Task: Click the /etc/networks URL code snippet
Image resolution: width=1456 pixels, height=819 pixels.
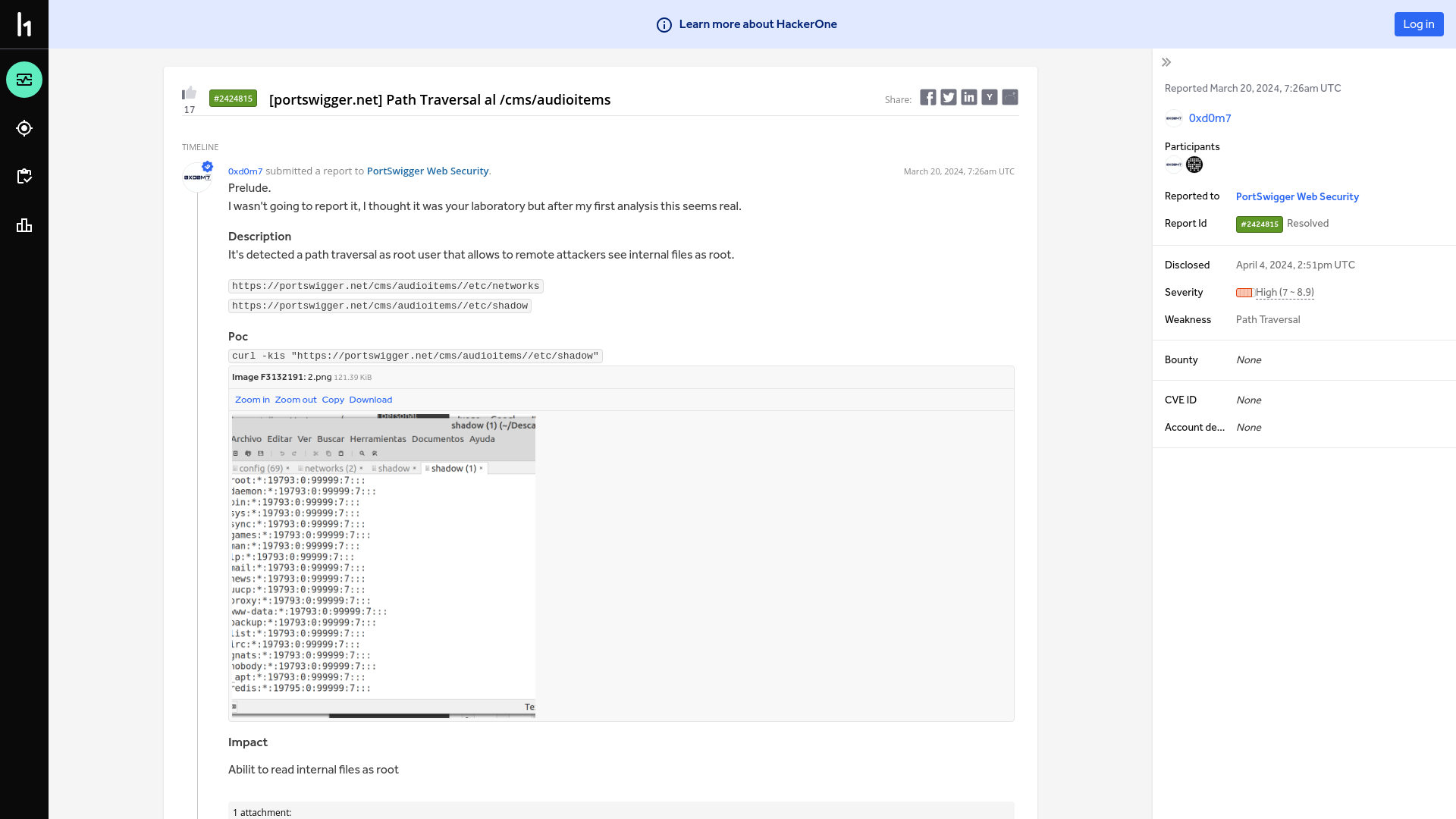Action: click(386, 286)
